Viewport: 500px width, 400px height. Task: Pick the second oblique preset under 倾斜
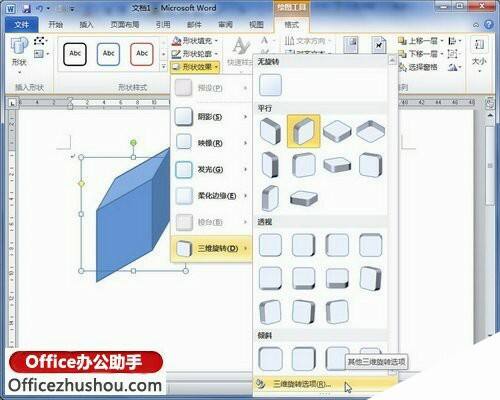coord(304,359)
